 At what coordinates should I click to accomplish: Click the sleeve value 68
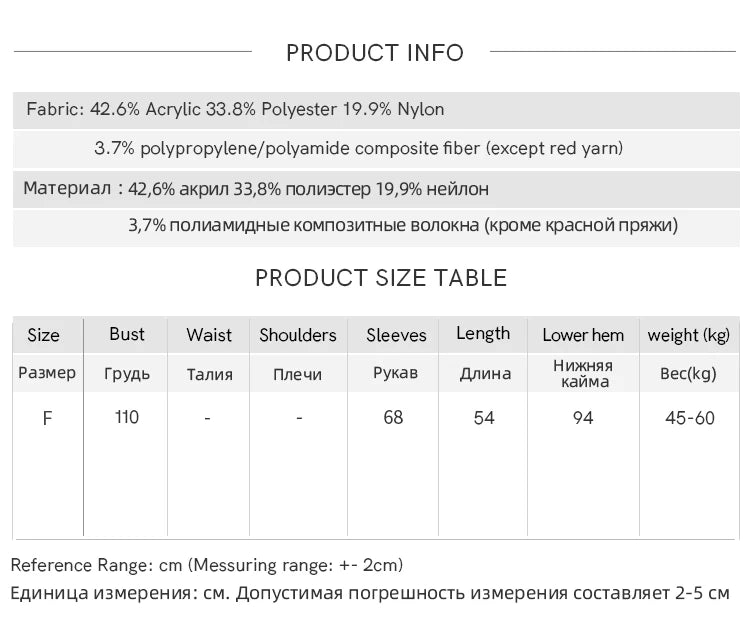[x=393, y=418]
